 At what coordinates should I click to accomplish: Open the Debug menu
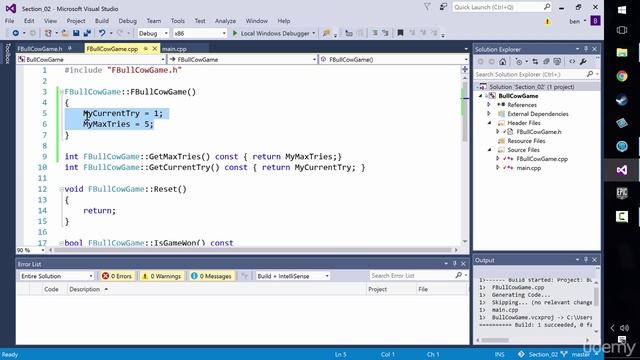click(x=127, y=21)
